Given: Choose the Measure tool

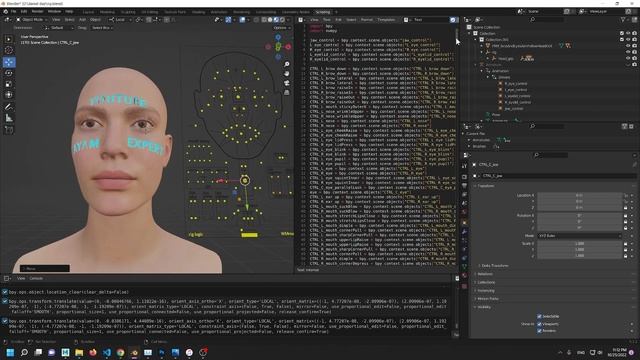Looking at the screenshot, I should pyautogui.click(x=9, y=118).
